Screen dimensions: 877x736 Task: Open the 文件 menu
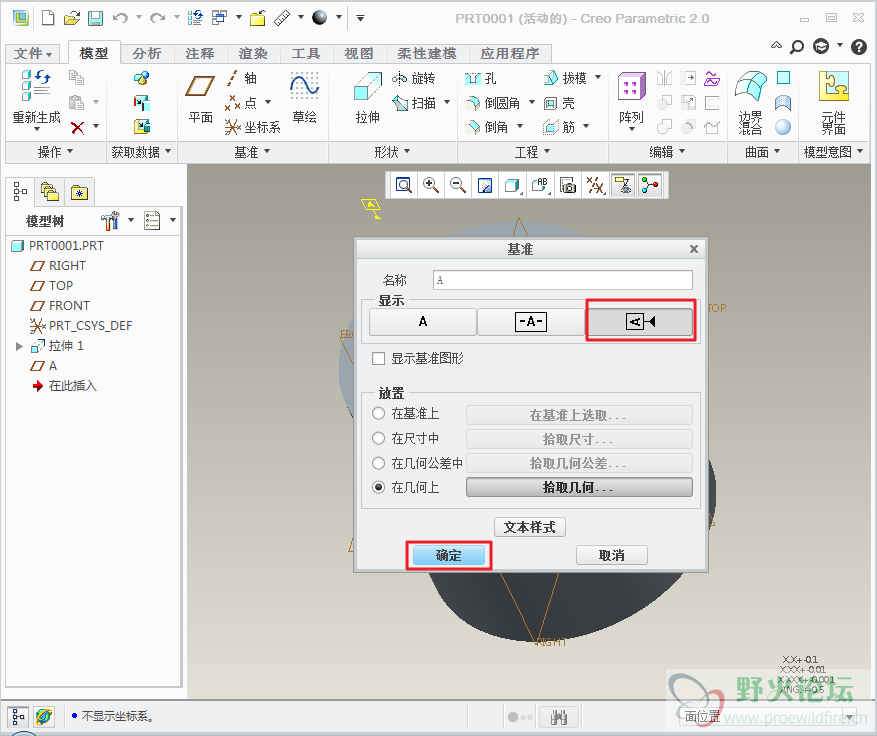32,54
